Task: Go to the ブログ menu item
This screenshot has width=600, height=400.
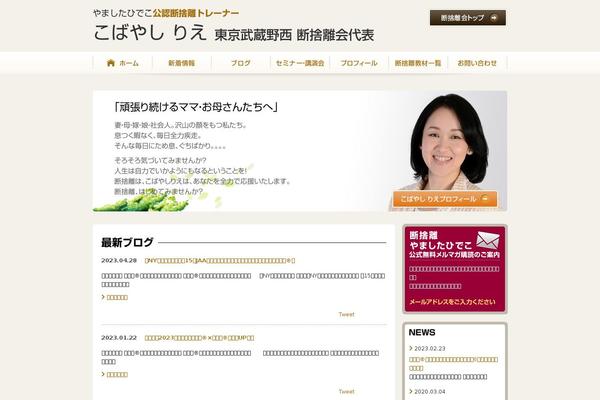Action: [x=241, y=63]
